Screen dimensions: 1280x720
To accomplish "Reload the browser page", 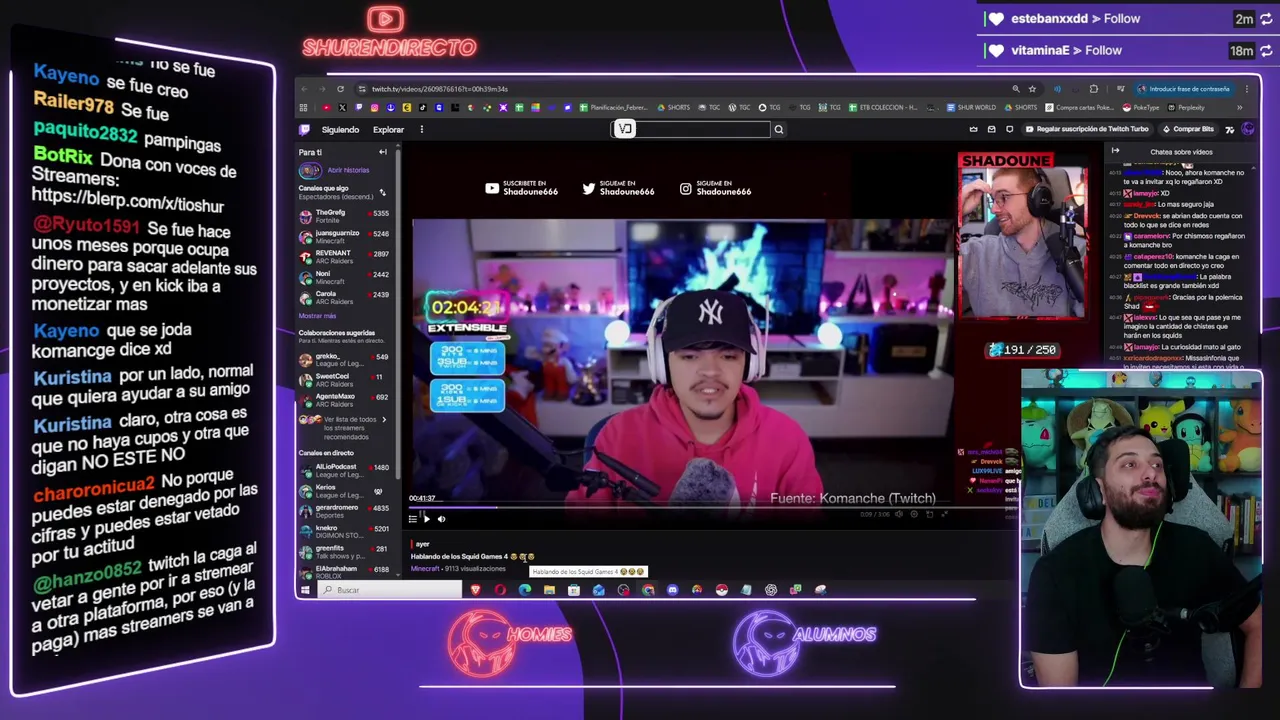I will click(x=340, y=88).
